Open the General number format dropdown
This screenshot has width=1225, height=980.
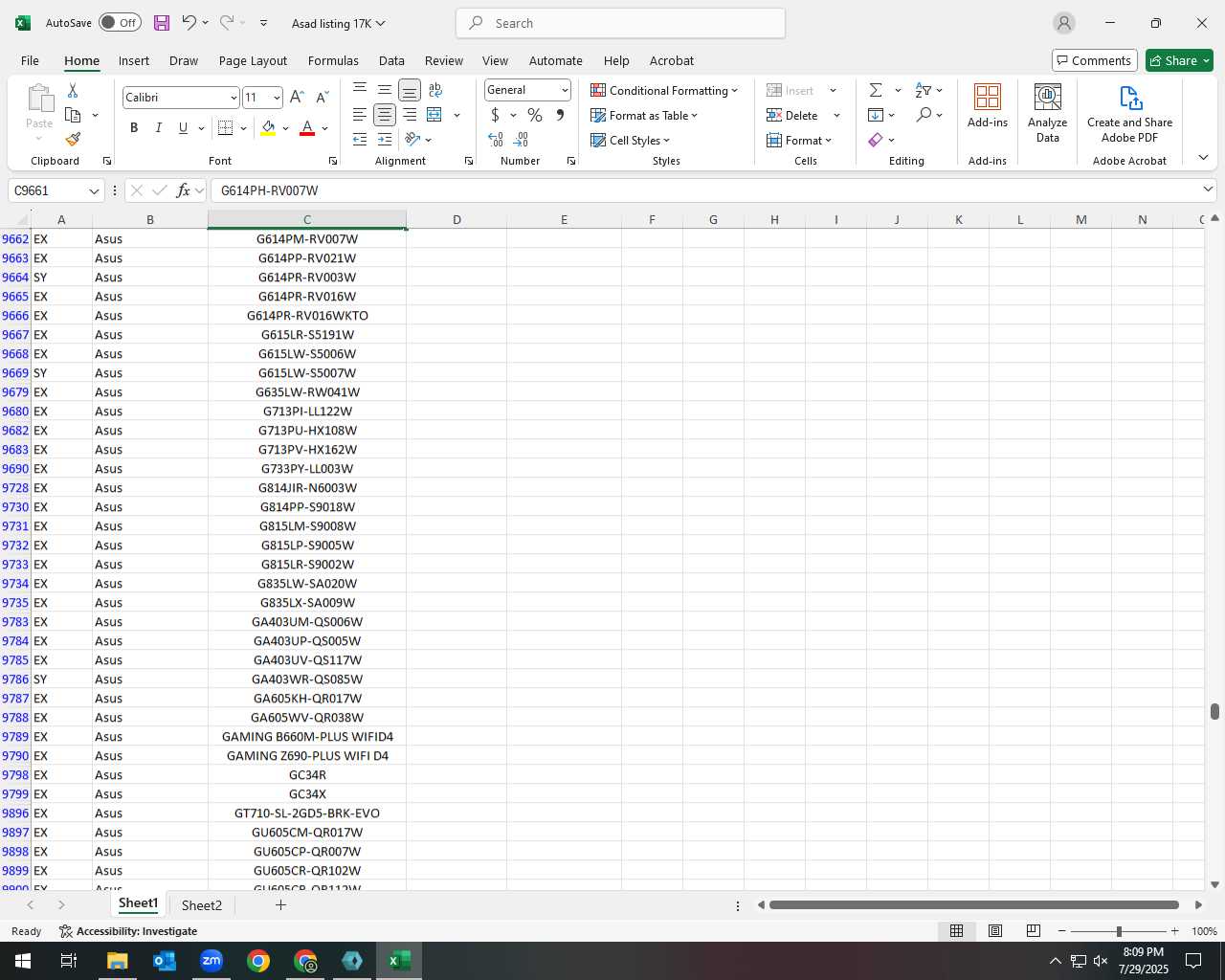pyautogui.click(x=565, y=90)
